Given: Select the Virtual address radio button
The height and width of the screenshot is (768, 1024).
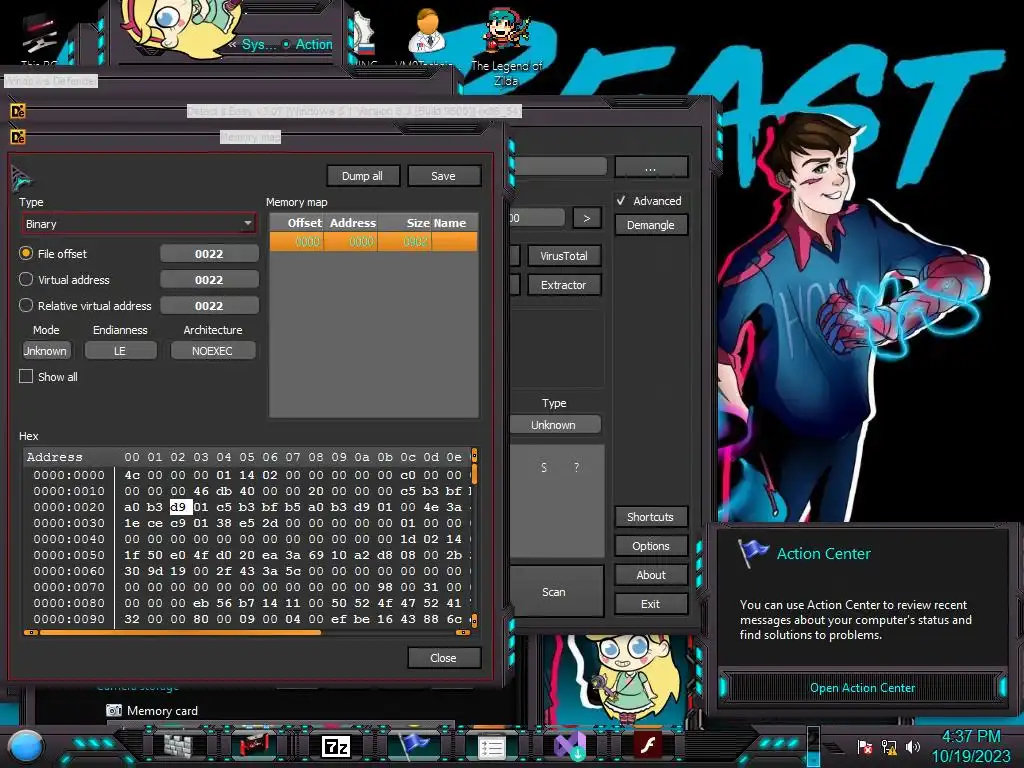Looking at the screenshot, I should (26, 280).
